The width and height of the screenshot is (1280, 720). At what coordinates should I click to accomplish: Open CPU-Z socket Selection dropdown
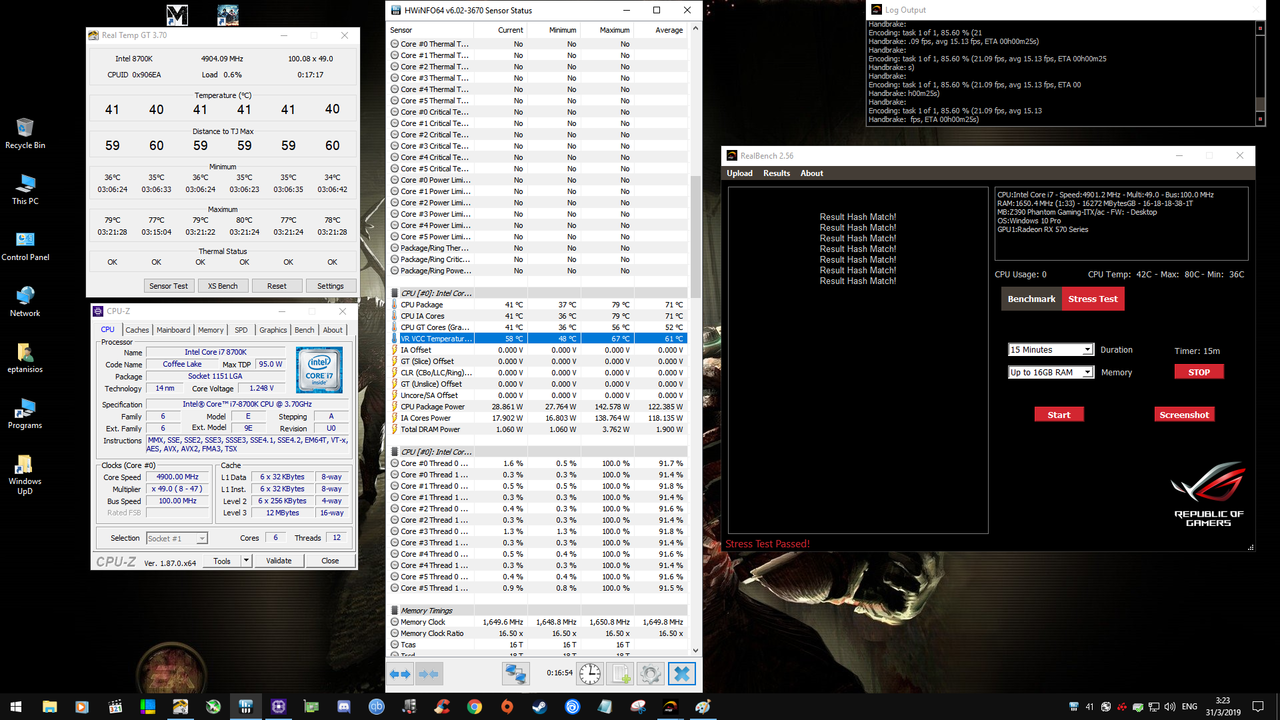tap(177, 538)
